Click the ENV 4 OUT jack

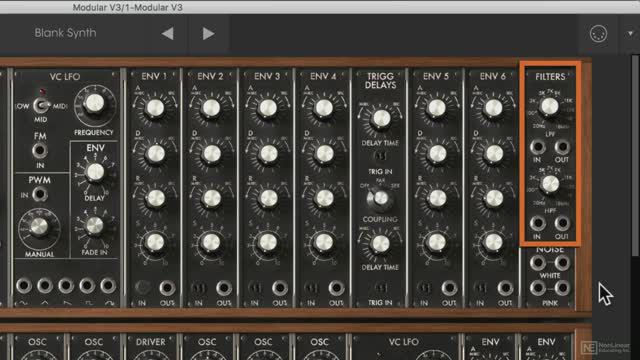pos(336,288)
